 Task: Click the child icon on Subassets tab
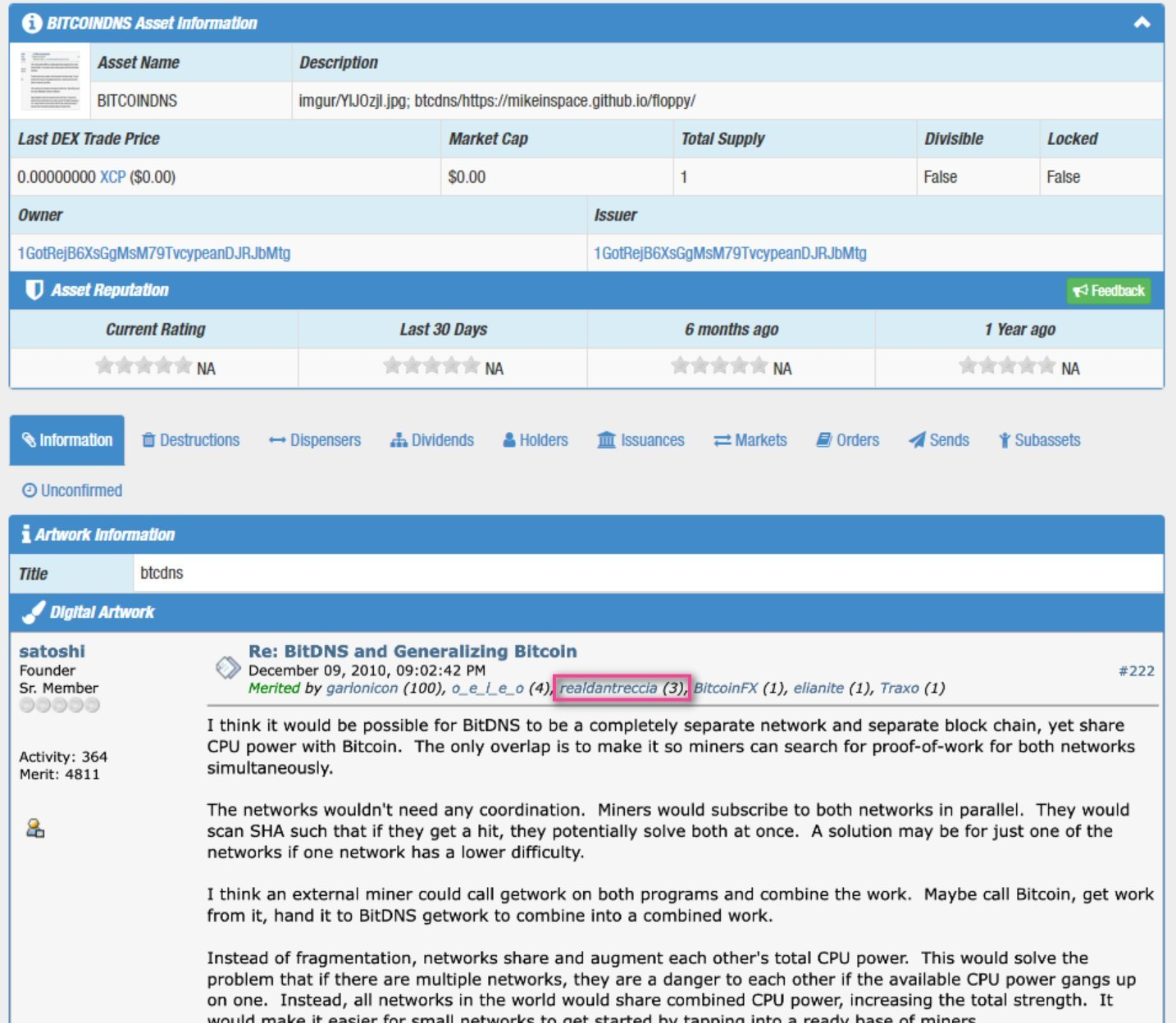[1005, 440]
